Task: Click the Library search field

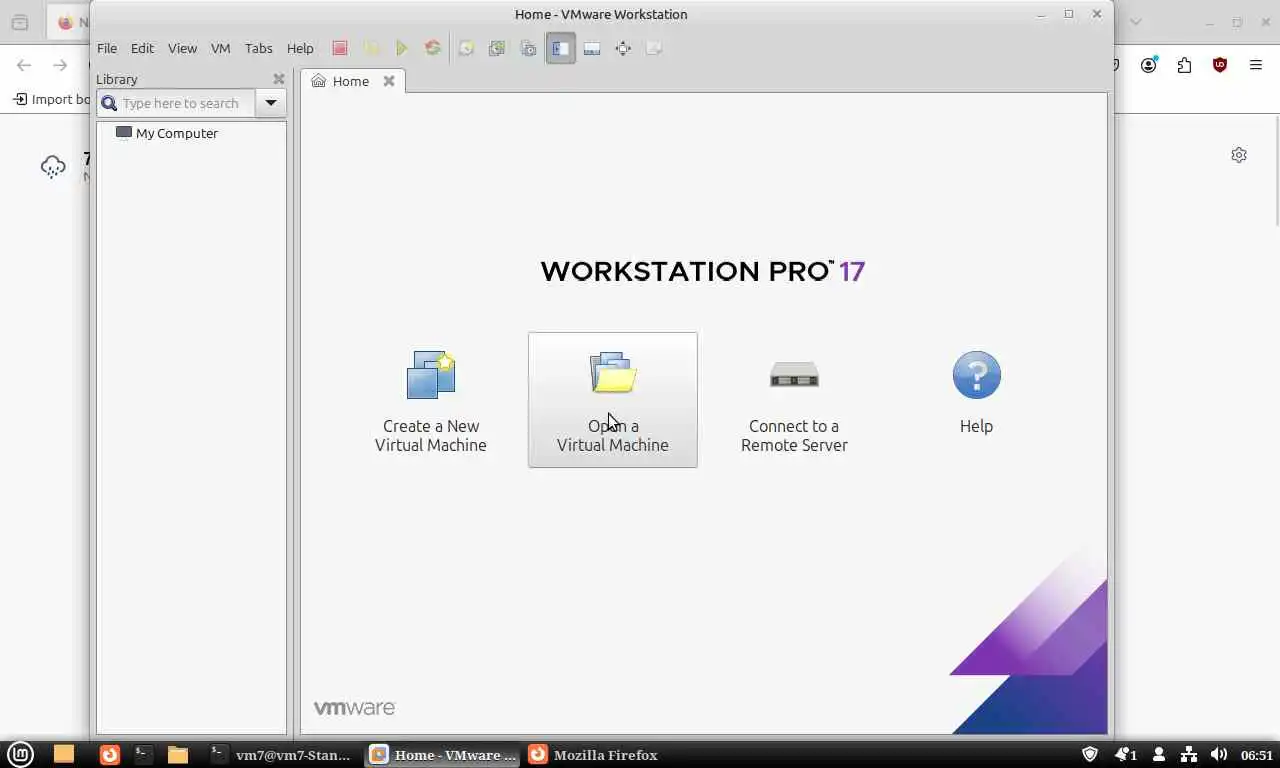Action: 186,103
